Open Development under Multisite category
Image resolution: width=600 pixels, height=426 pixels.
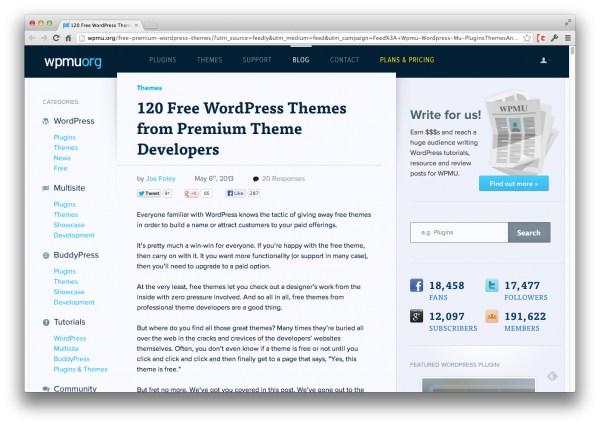point(74,235)
